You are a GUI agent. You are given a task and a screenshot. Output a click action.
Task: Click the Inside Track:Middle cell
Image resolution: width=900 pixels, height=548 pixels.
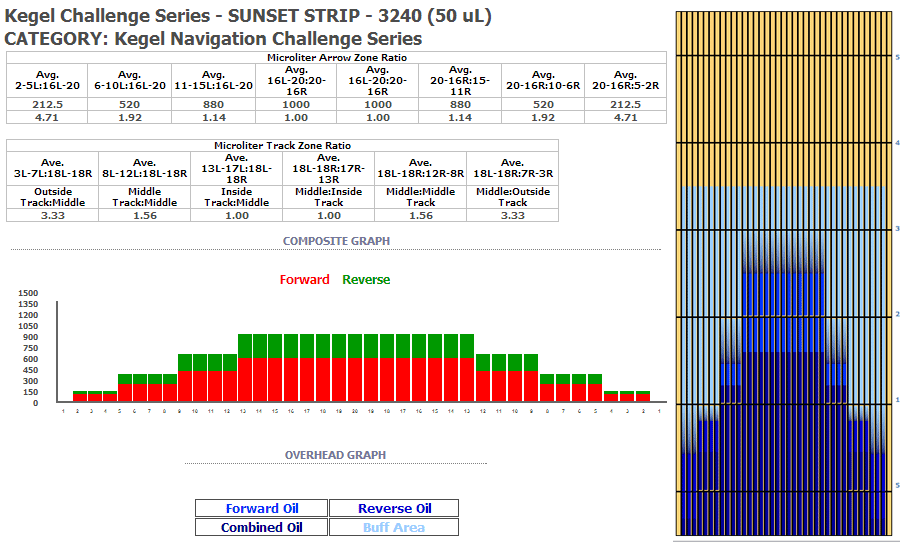coord(236,197)
